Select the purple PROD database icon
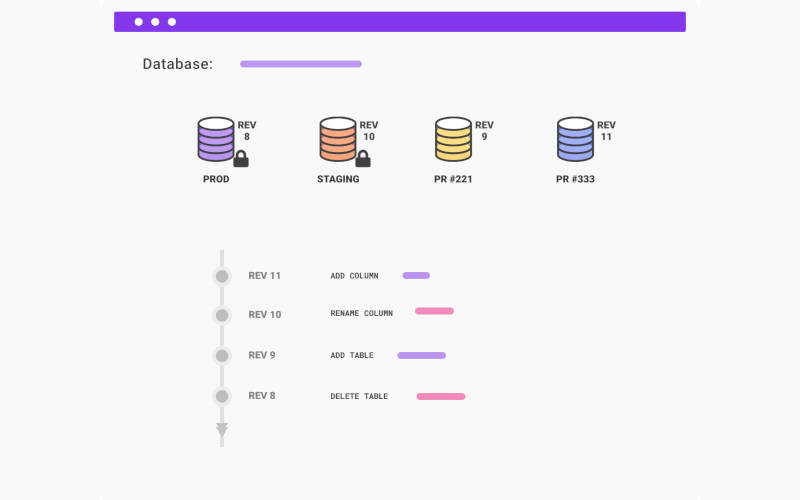This screenshot has width=800, height=500. coord(216,139)
